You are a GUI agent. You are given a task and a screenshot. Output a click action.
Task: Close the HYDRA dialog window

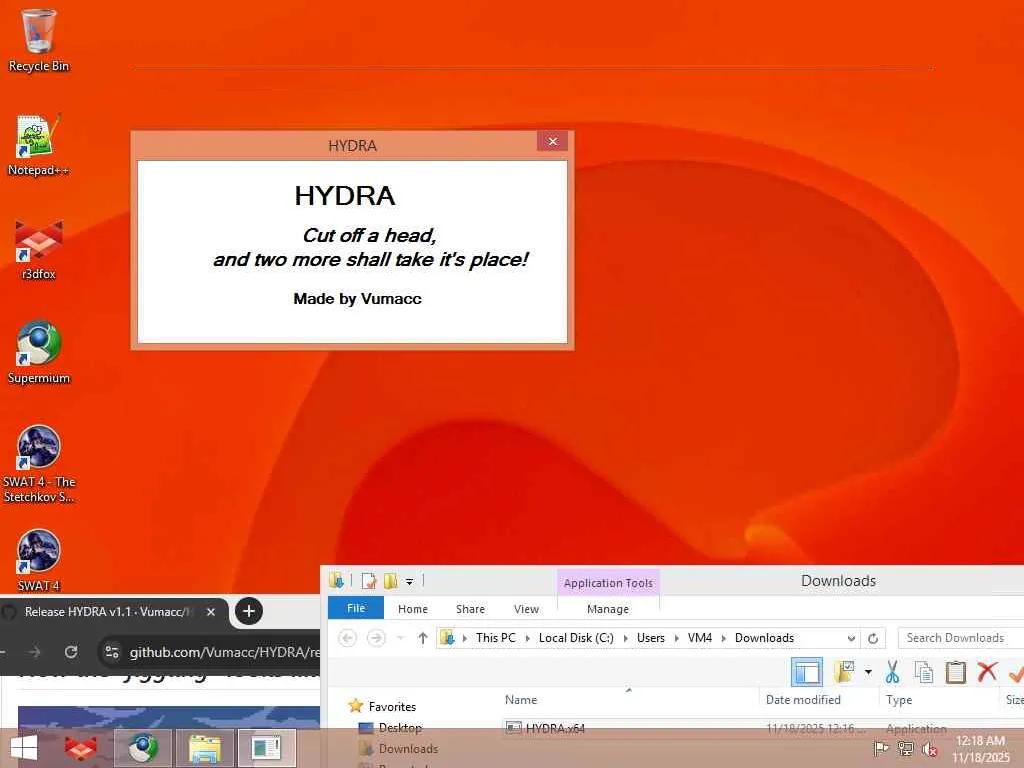point(552,141)
